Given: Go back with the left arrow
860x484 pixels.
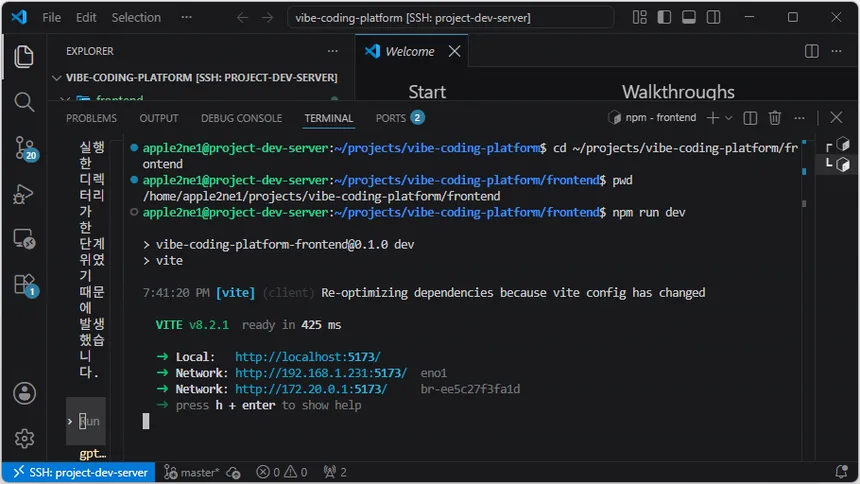Looking at the screenshot, I should coord(242,18).
